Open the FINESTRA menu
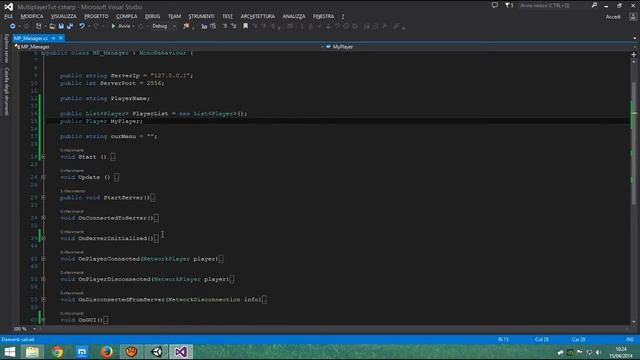This screenshot has width=640, height=360. tap(323, 16)
